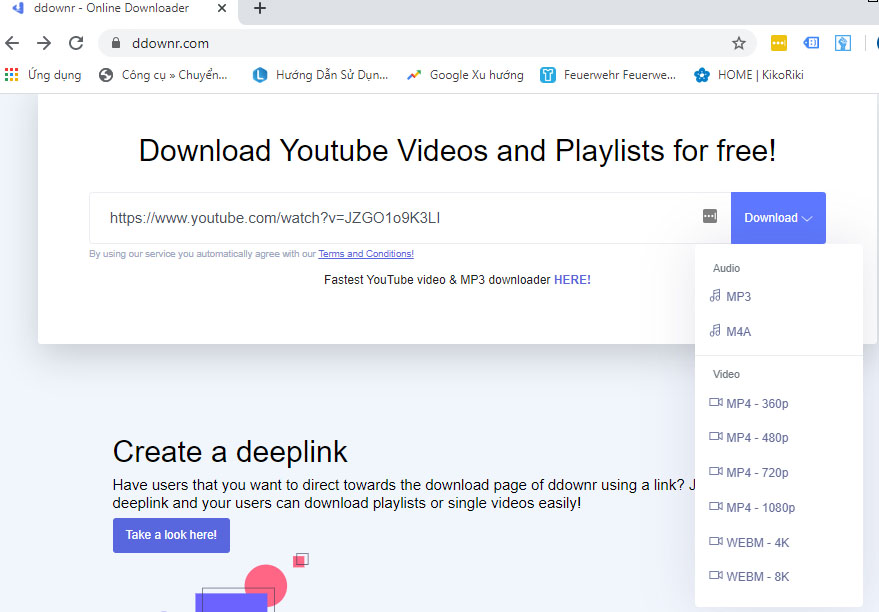Bookmark the page using the star icon

pos(738,43)
